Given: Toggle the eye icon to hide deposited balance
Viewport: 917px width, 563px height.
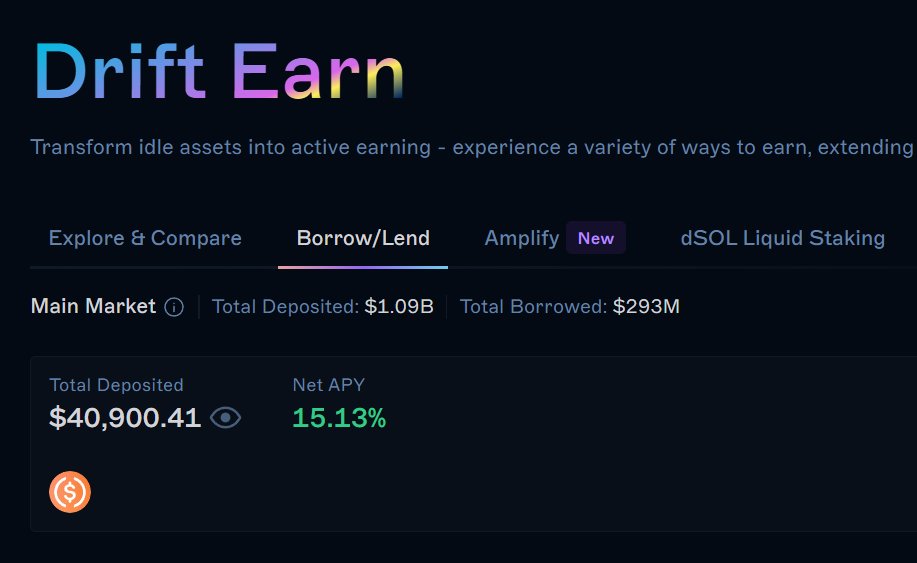Looking at the screenshot, I should [x=225, y=418].
